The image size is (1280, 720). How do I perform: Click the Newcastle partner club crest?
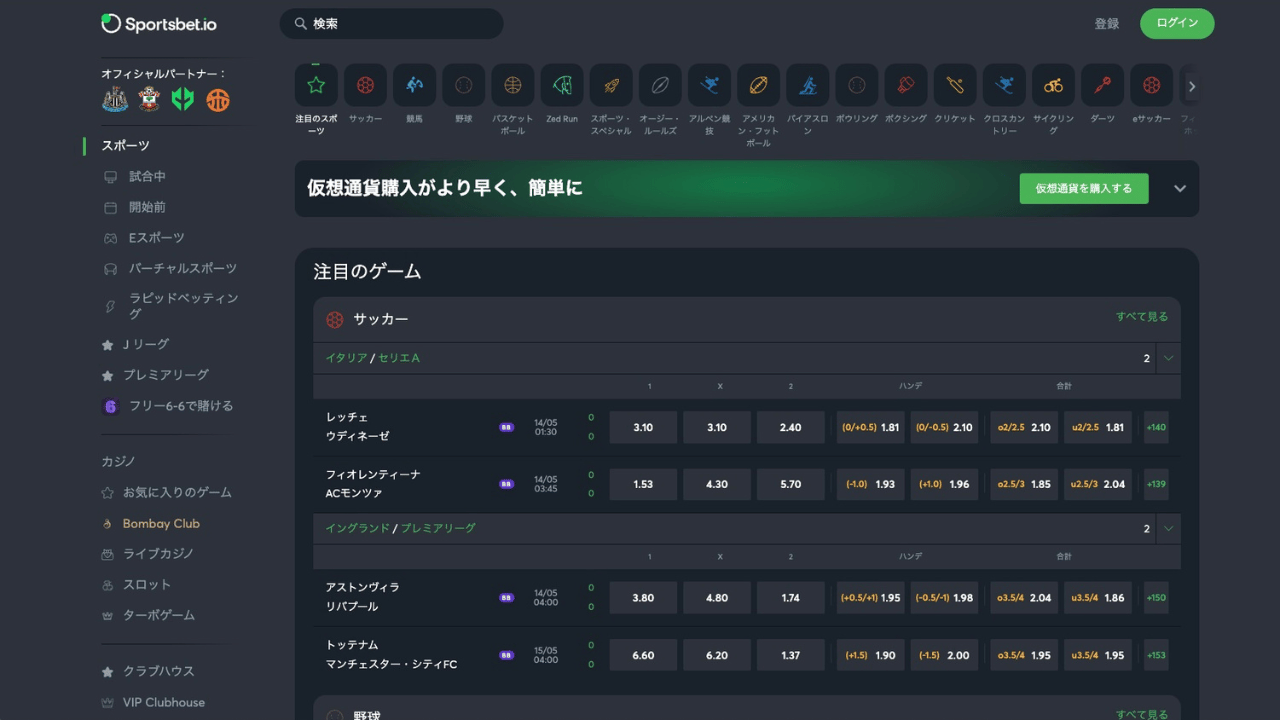point(115,99)
